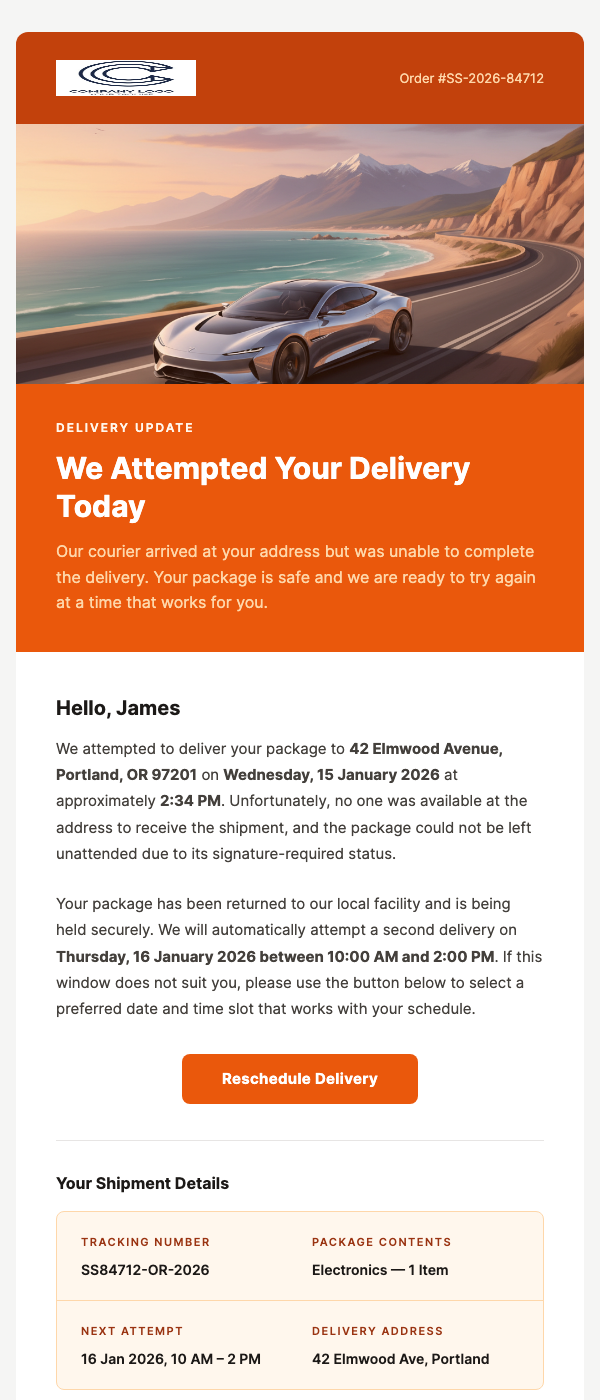The height and width of the screenshot is (1400, 600).
Task: Click the sports car hero image
Action: coord(300,253)
